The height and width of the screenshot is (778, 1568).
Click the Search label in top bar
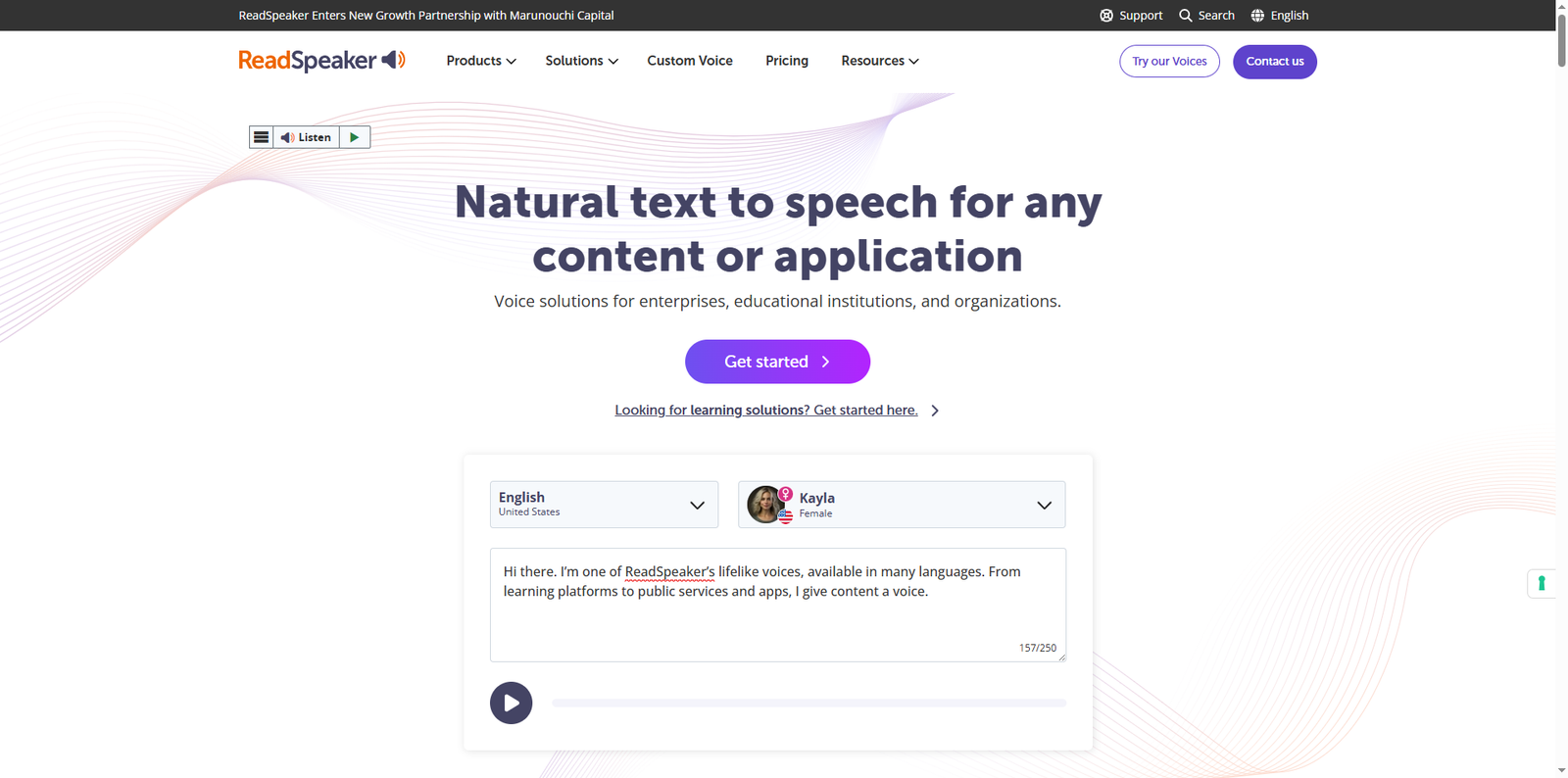pos(1216,16)
